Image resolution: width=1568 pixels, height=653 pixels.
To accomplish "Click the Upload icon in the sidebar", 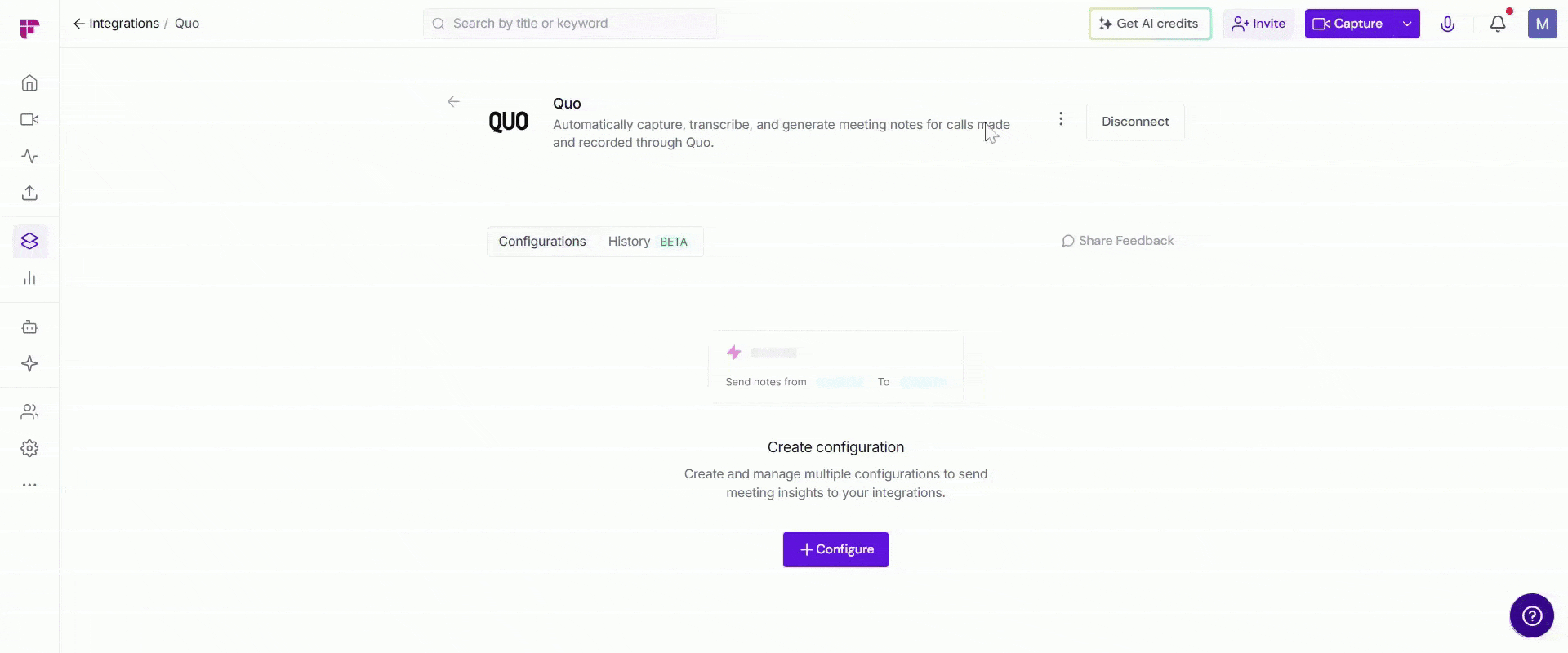I will click(x=29, y=193).
